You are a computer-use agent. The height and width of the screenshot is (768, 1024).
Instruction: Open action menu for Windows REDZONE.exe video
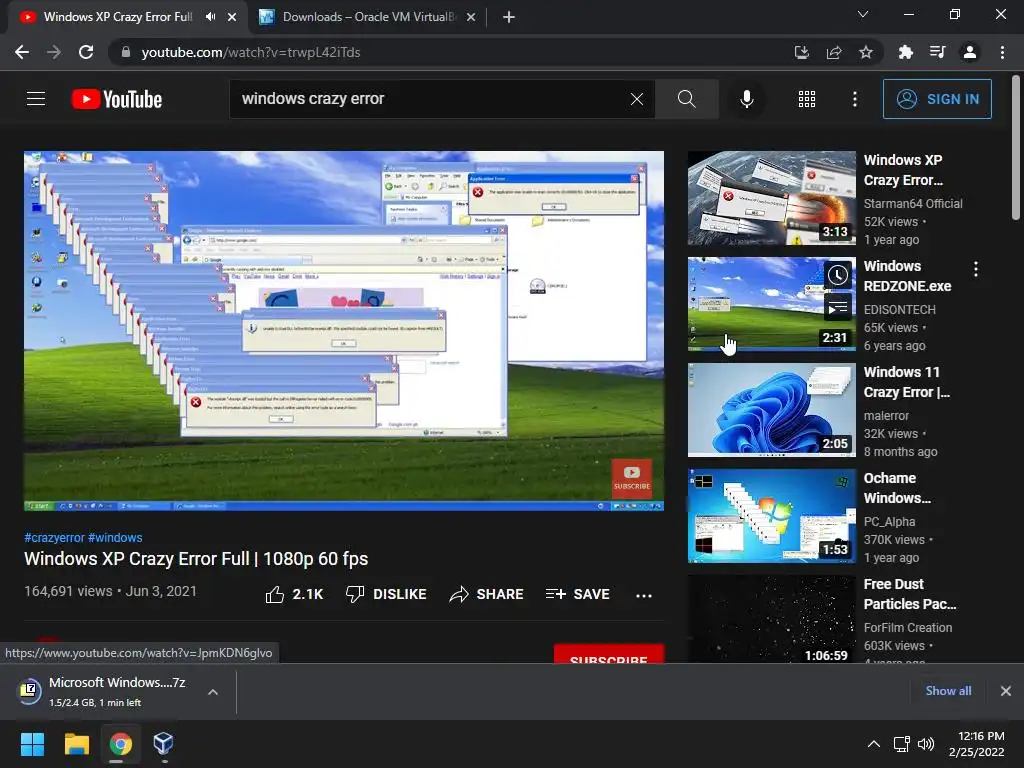tap(976, 269)
